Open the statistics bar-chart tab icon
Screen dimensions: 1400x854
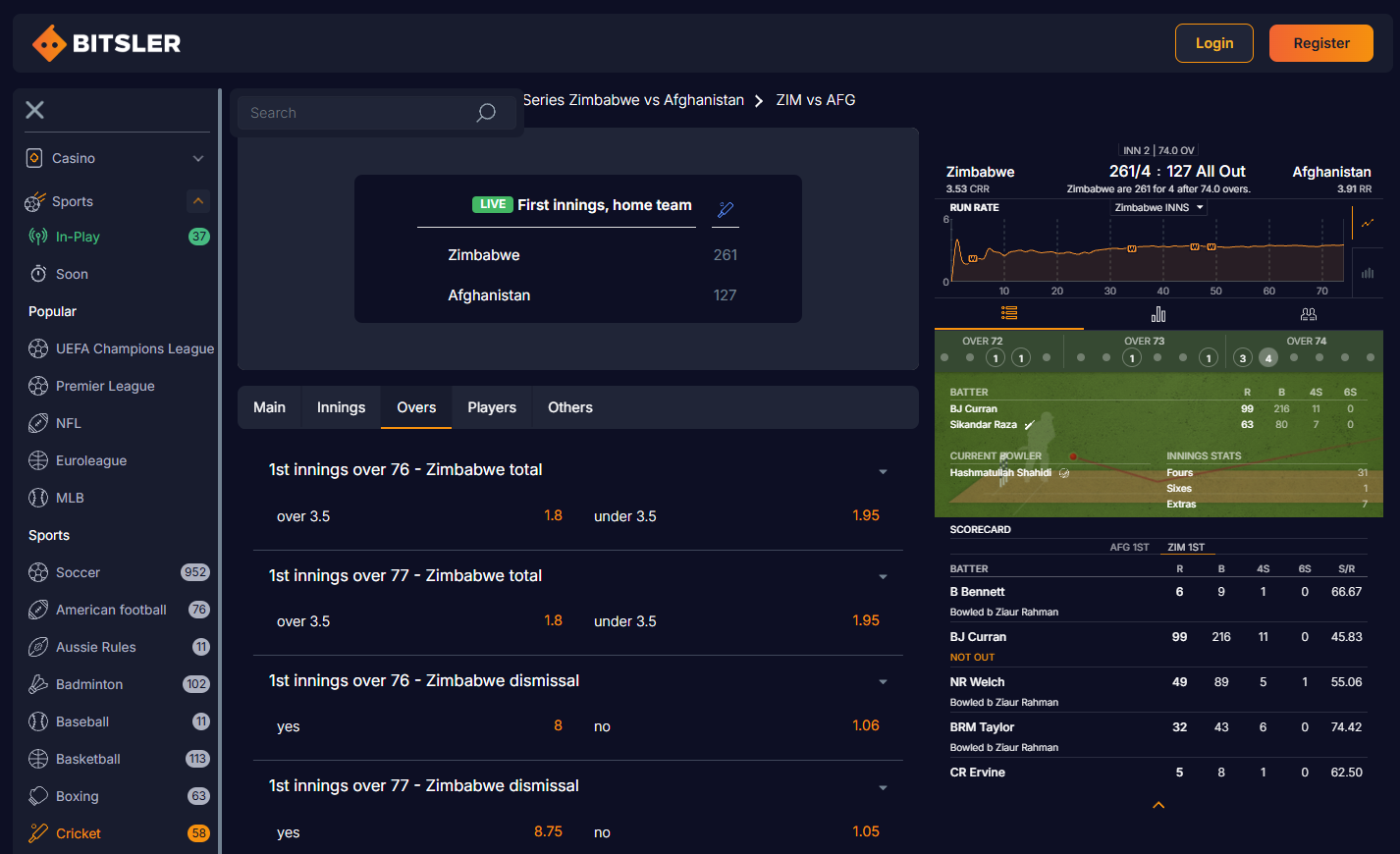click(x=1158, y=314)
